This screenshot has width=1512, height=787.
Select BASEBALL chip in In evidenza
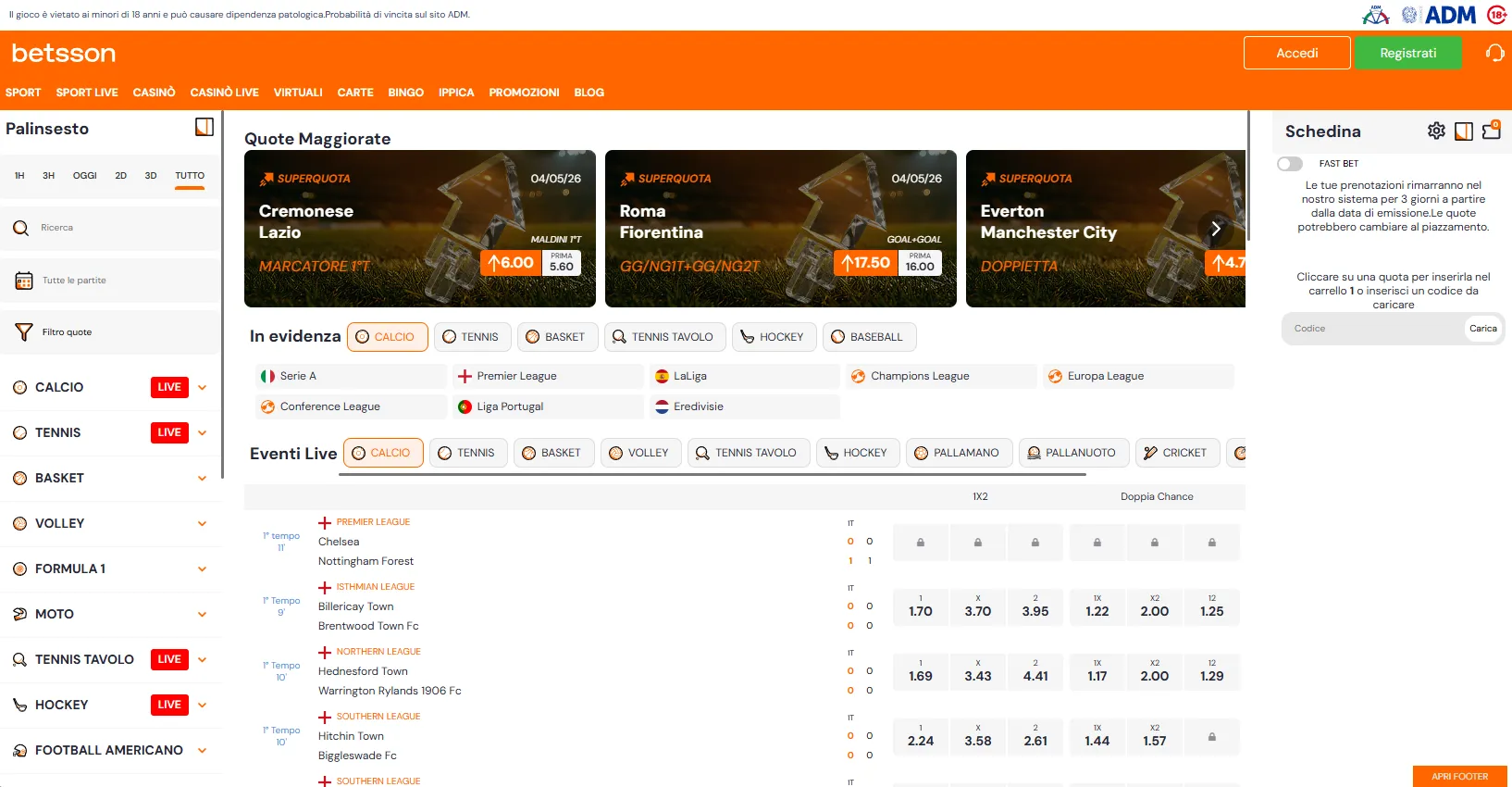869,337
